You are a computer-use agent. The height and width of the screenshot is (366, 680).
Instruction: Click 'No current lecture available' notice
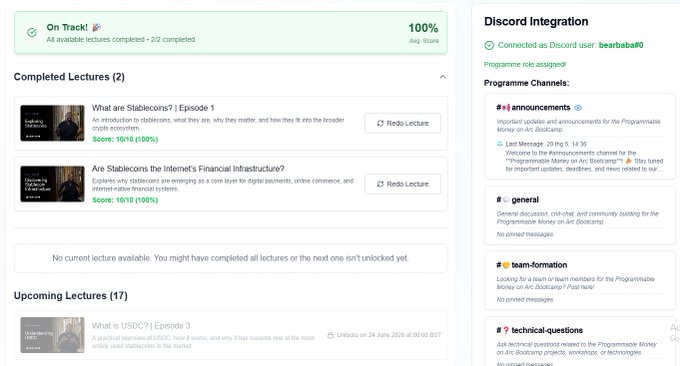[x=230, y=258]
